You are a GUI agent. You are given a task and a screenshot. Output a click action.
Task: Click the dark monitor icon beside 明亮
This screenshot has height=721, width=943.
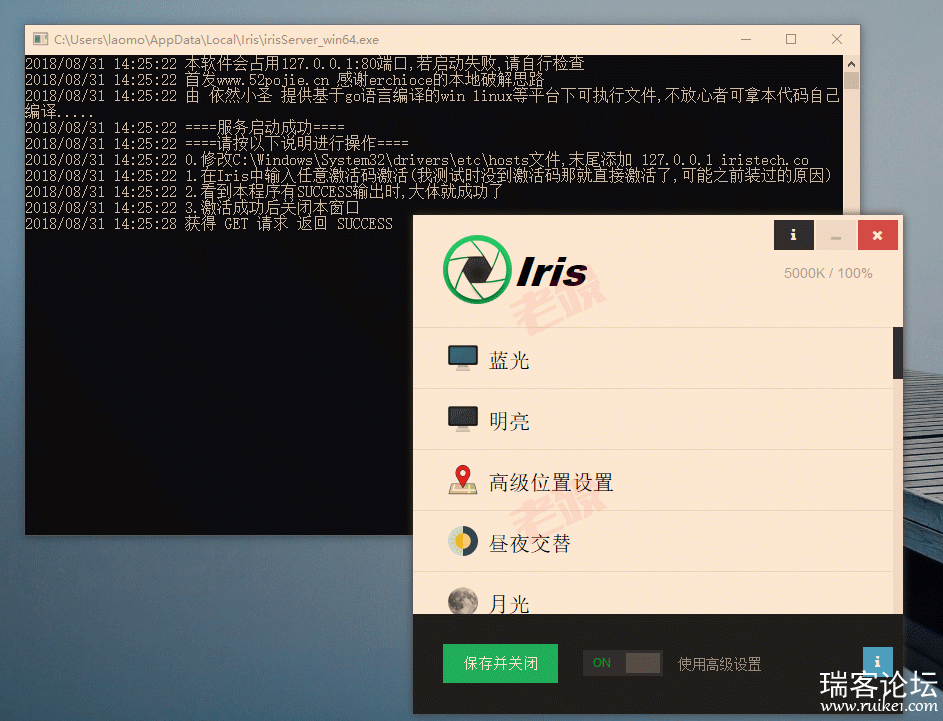[x=462, y=419]
